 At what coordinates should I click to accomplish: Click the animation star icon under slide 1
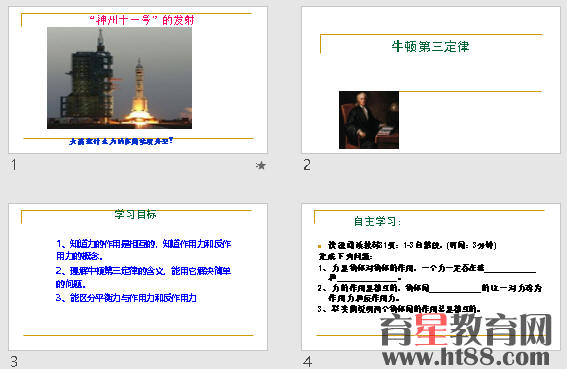[x=261, y=166]
